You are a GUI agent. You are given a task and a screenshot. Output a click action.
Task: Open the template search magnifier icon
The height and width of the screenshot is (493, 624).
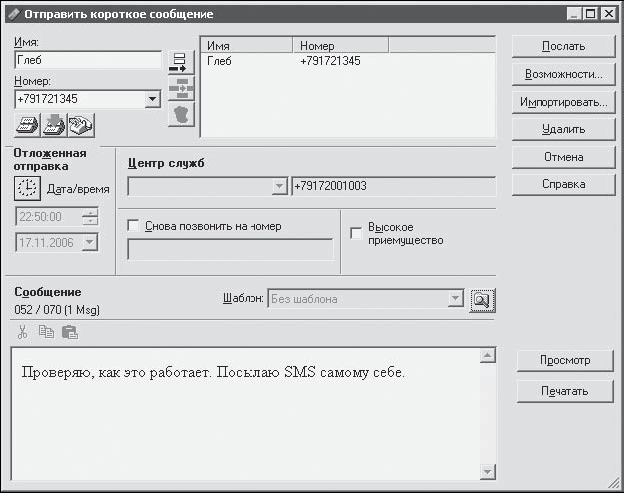482,300
